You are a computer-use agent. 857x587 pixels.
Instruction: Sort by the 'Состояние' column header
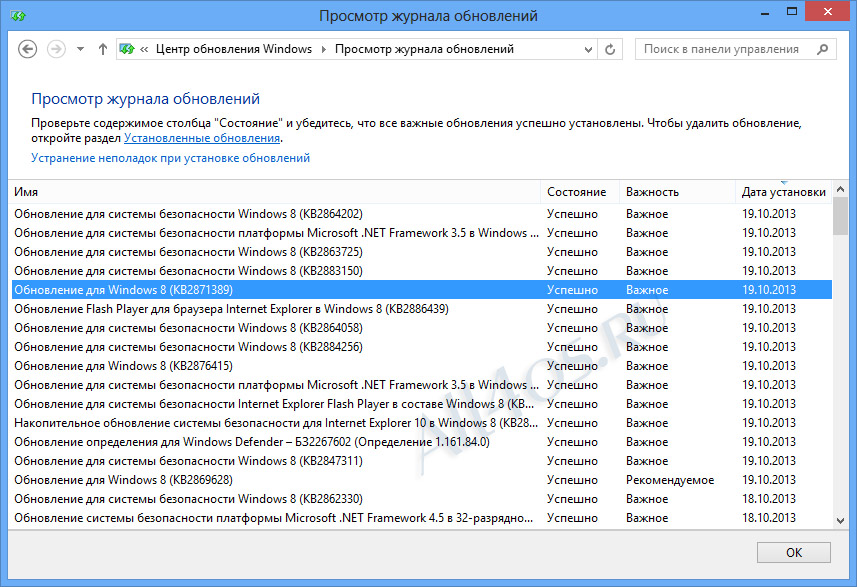click(x=580, y=192)
